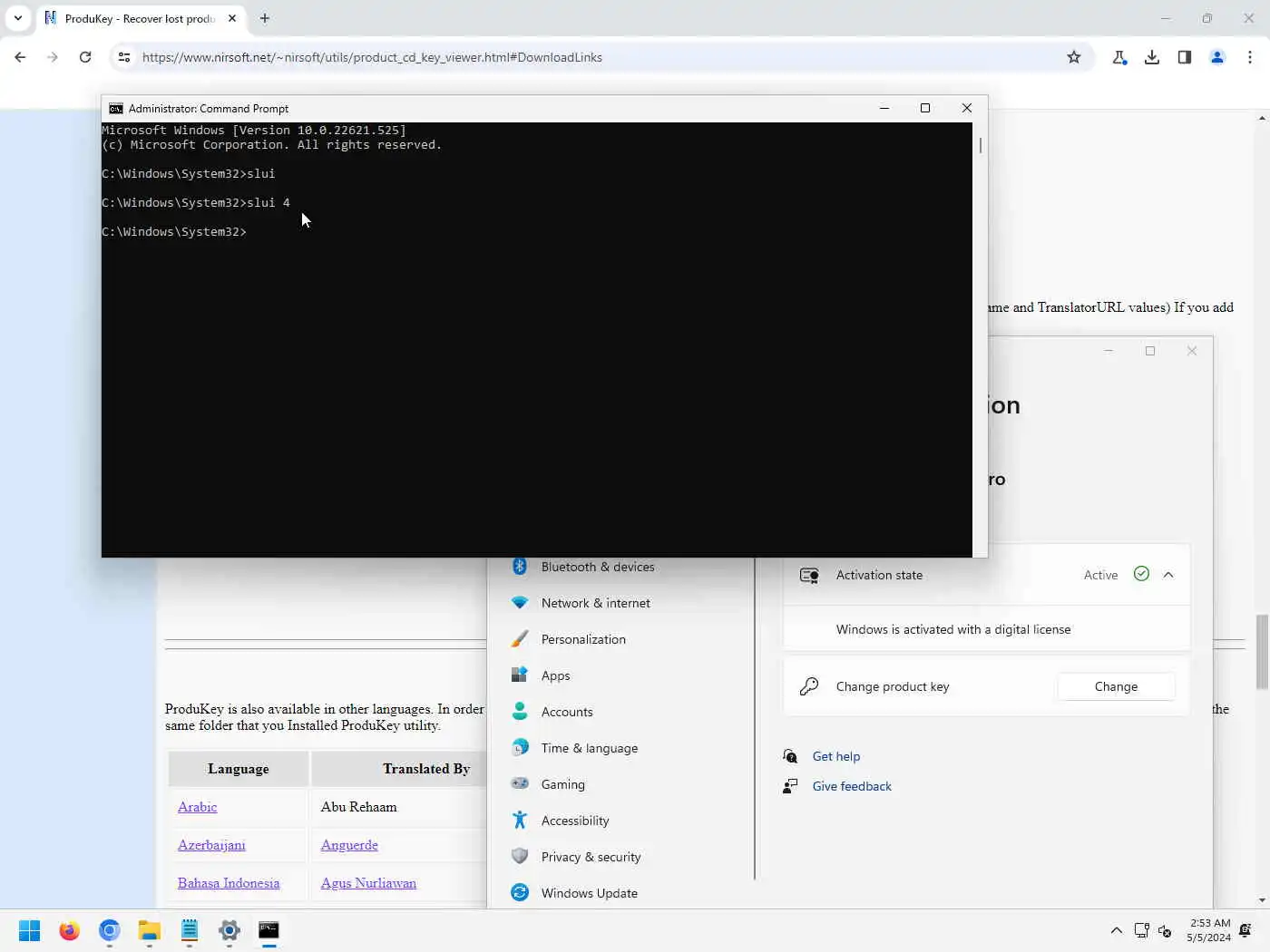
Task: Open Privacy & security settings
Action: click(x=591, y=857)
